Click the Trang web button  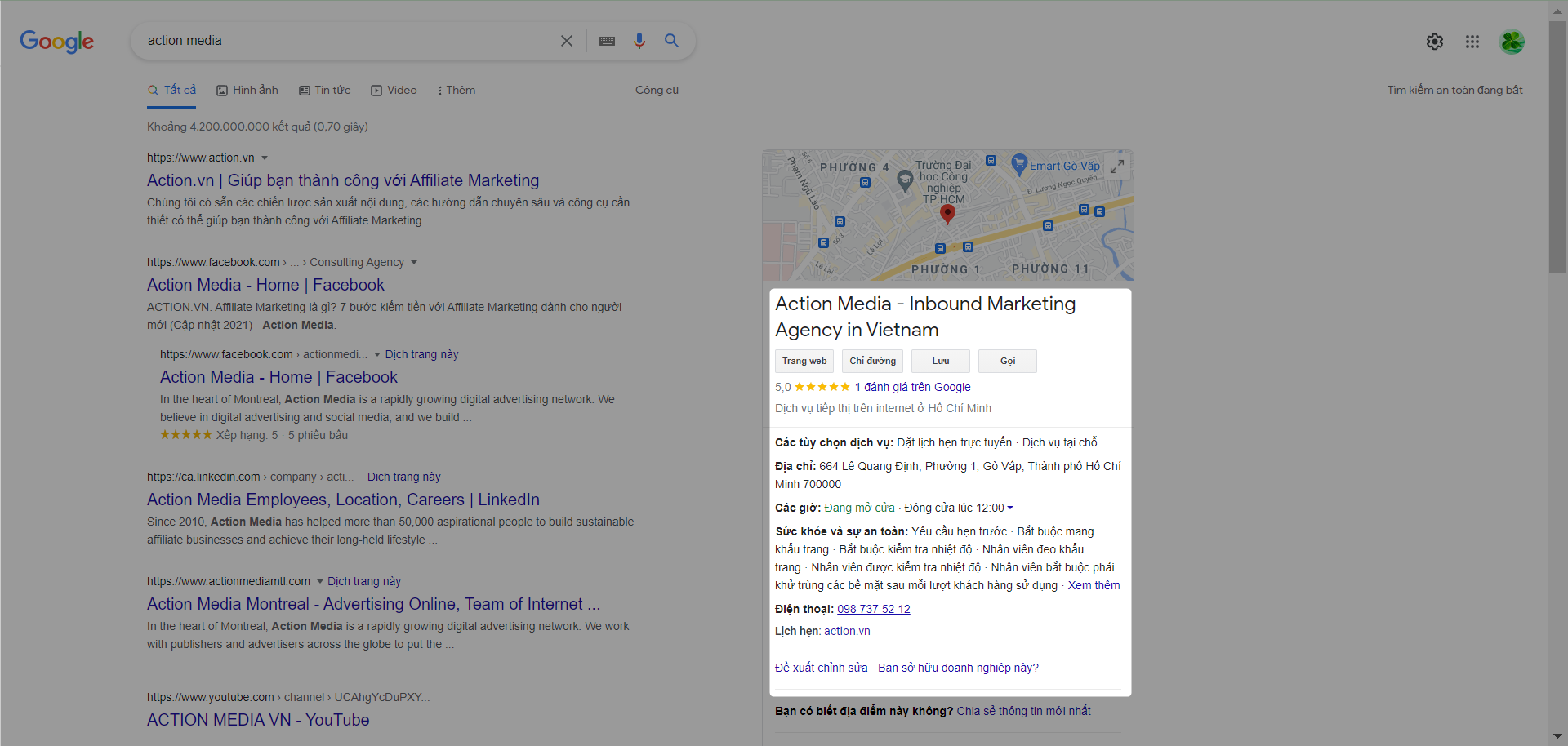pos(804,361)
